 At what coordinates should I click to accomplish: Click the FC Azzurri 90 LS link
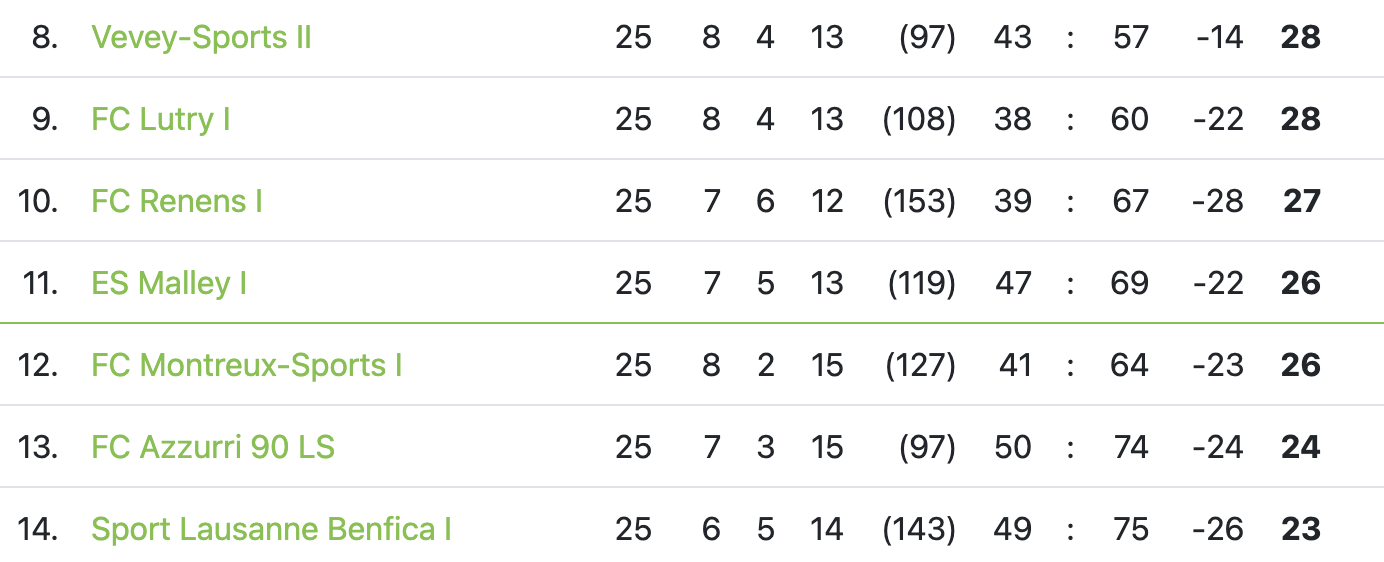click(213, 448)
